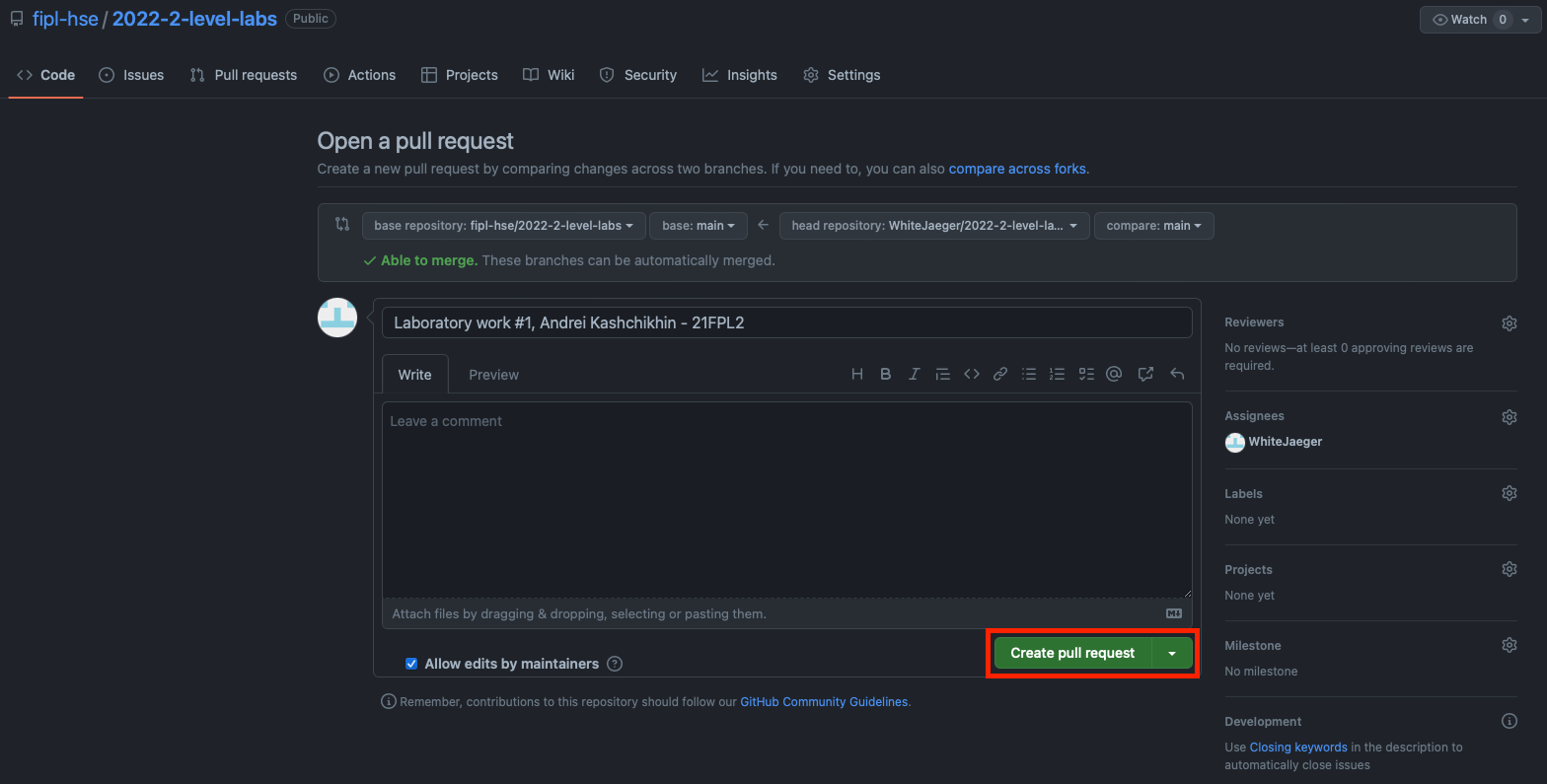The height and width of the screenshot is (784, 1547).
Task: Toggle Allow edits by maintainers checkbox
Action: (x=411, y=664)
